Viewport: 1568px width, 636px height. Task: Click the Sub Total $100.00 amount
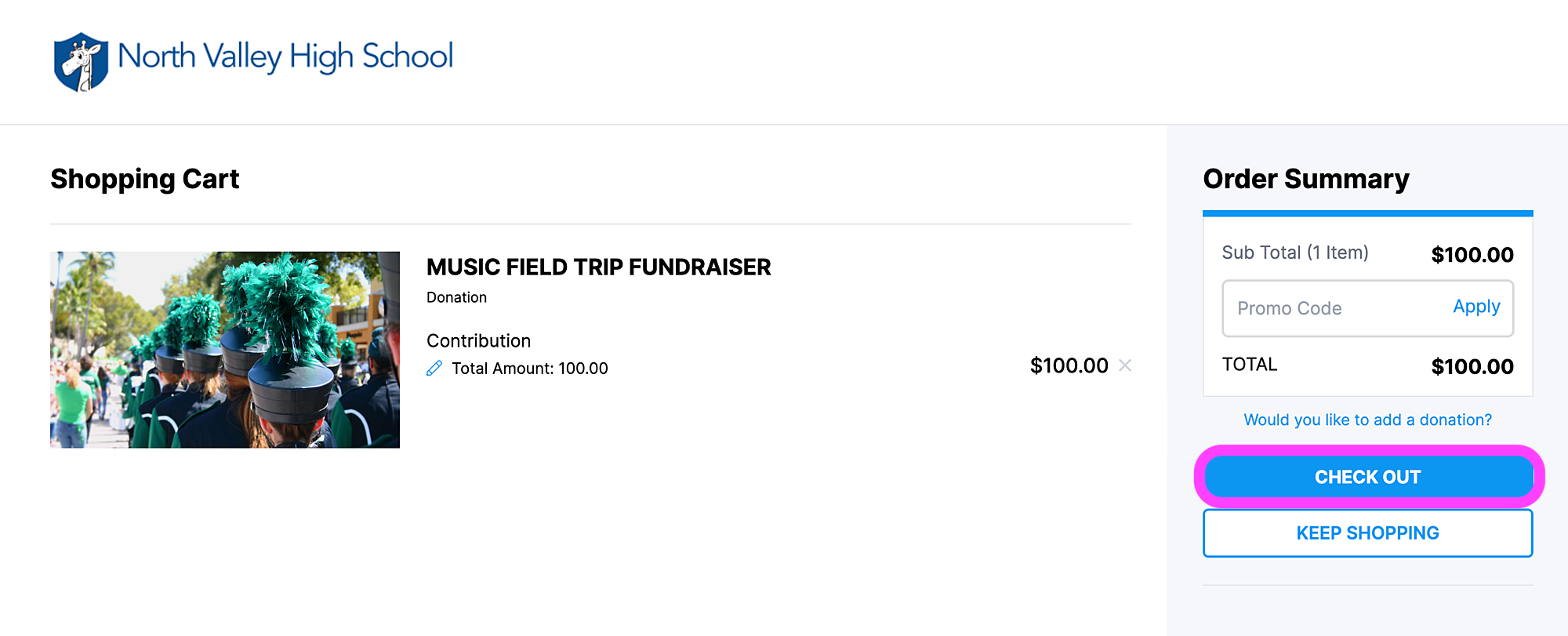pos(1472,255)
